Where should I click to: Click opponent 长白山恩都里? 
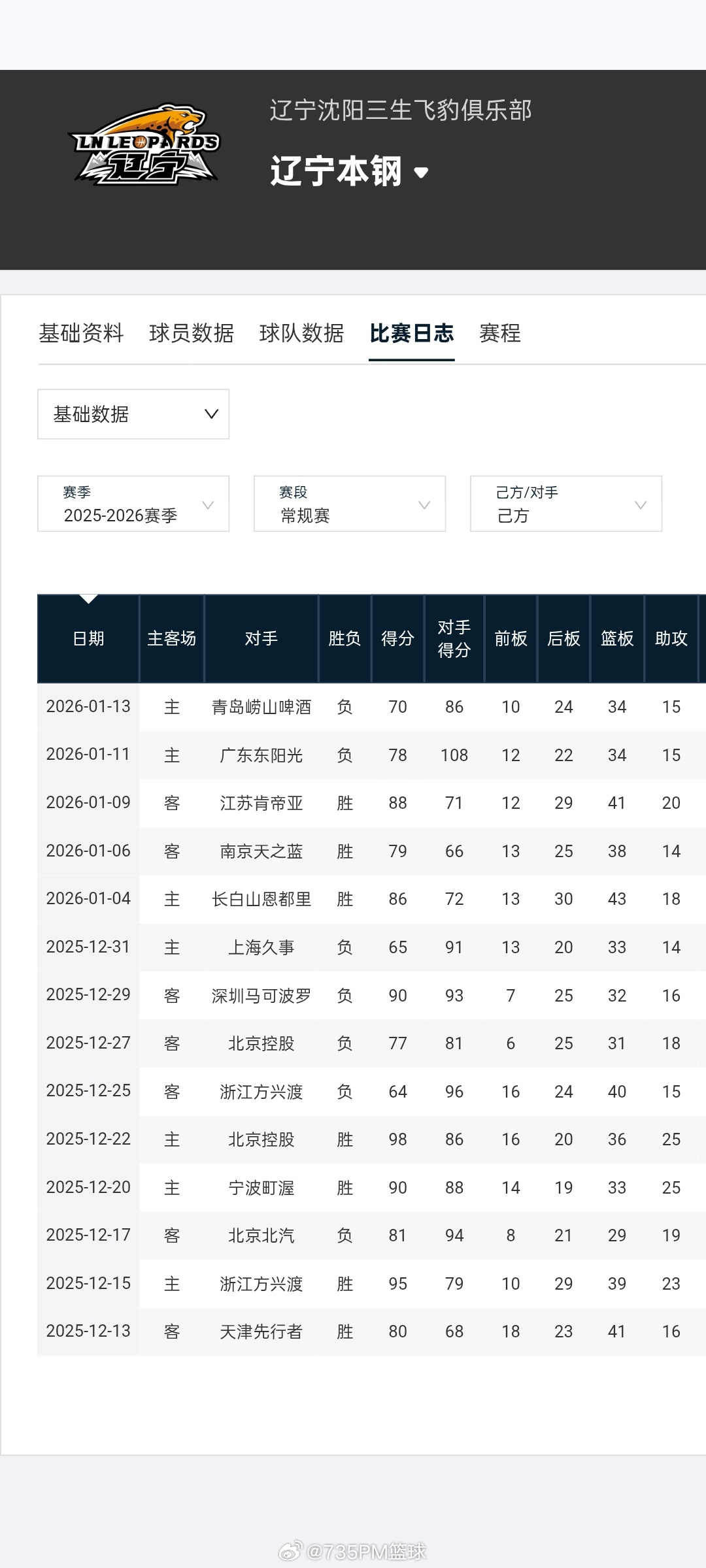tap(261, 899)
